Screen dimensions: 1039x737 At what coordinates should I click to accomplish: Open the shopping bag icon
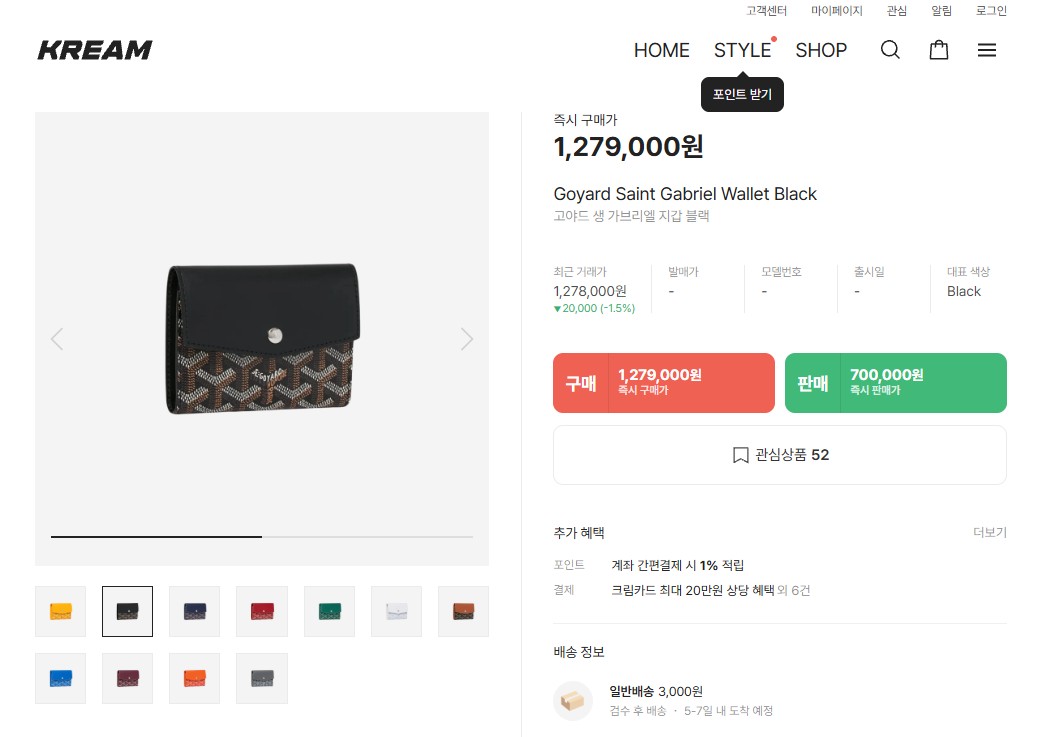(939, 50)
